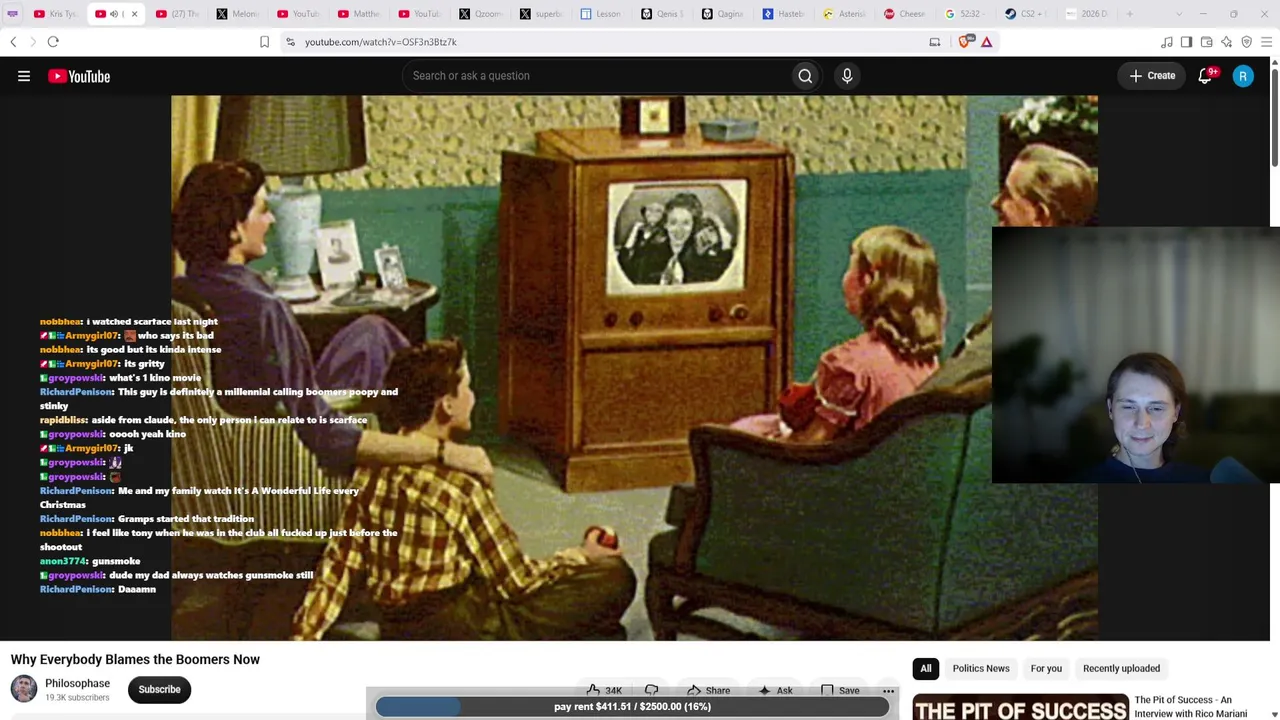Screen dimensions: 1280x720
Task: Focus the YouTube search box
Action: (596, 76)
